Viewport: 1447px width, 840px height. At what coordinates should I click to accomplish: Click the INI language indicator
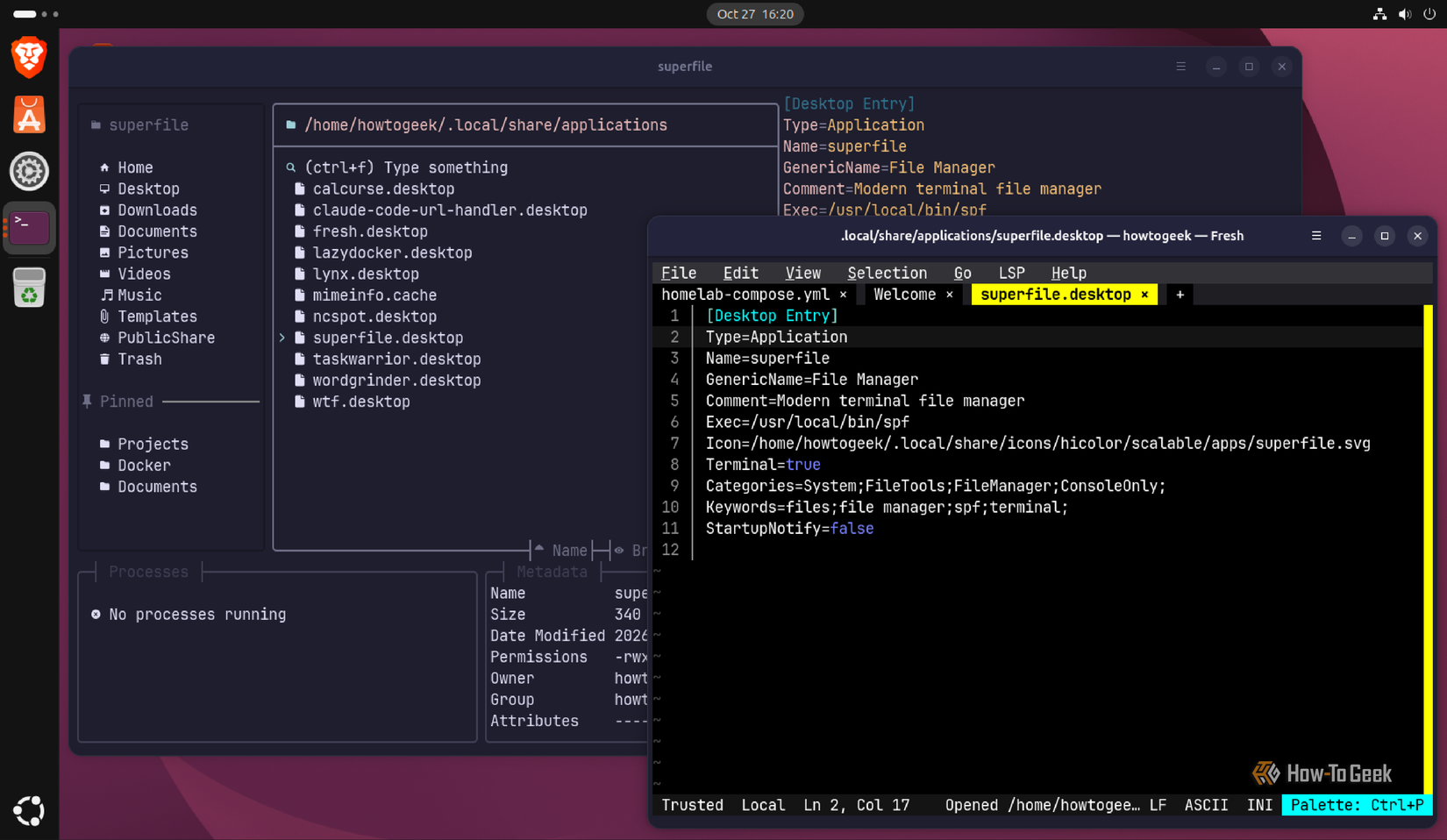(1259, 805)
